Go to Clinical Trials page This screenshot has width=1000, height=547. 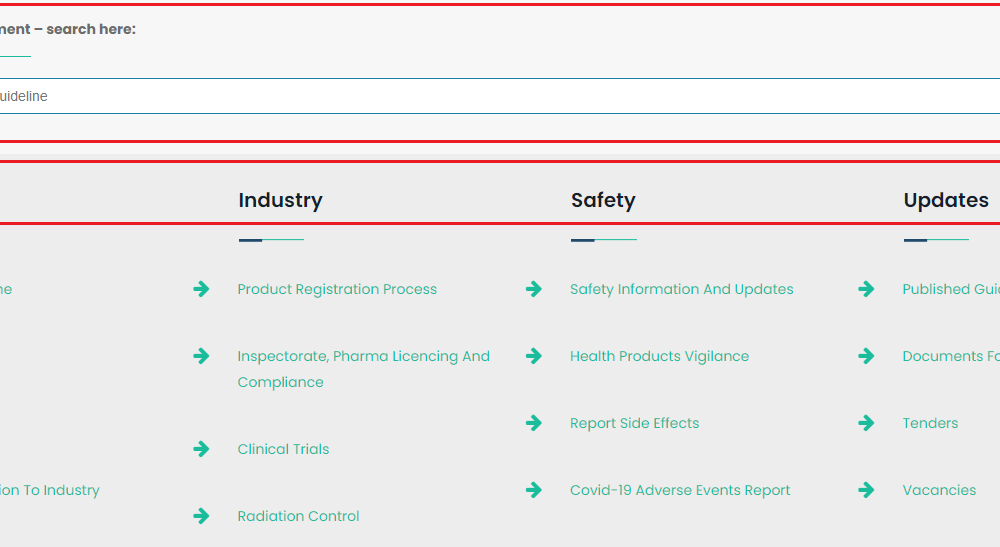point(283,449)
